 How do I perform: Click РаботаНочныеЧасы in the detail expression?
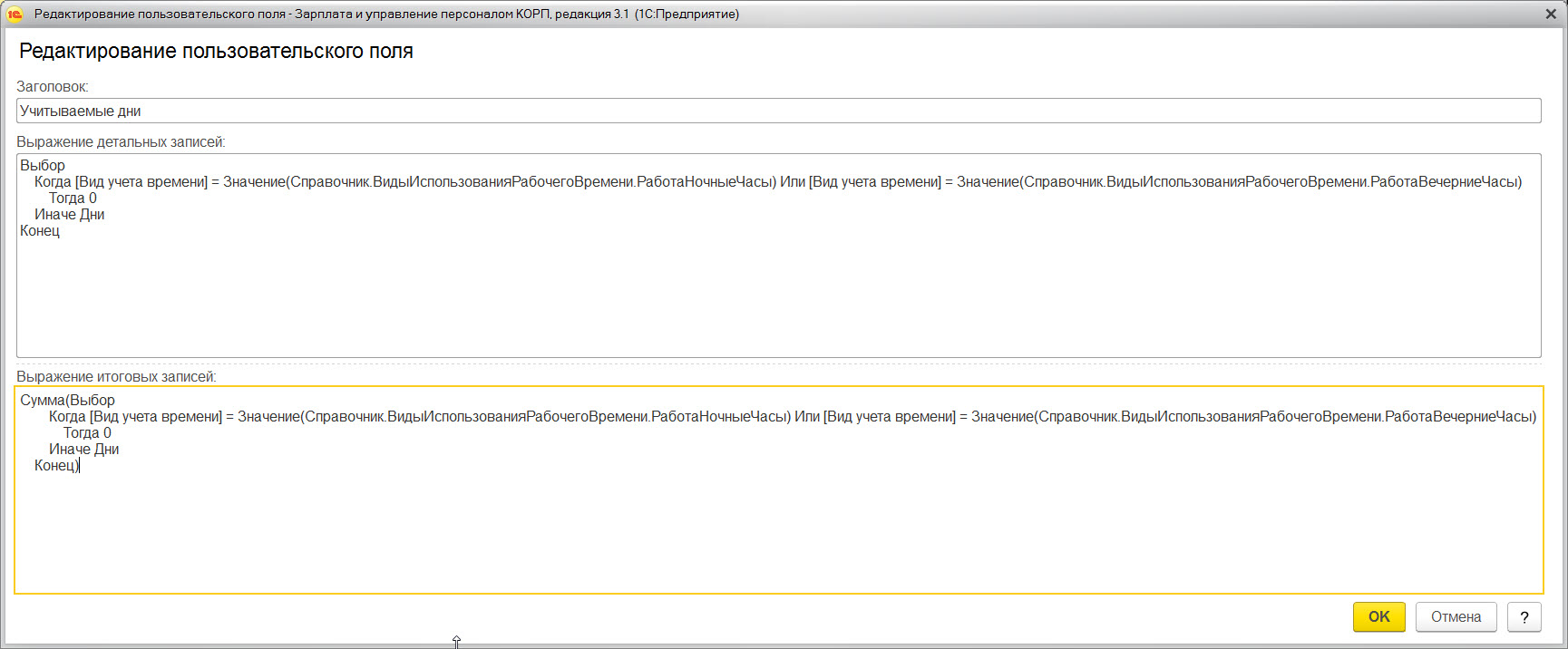point(704,182)
